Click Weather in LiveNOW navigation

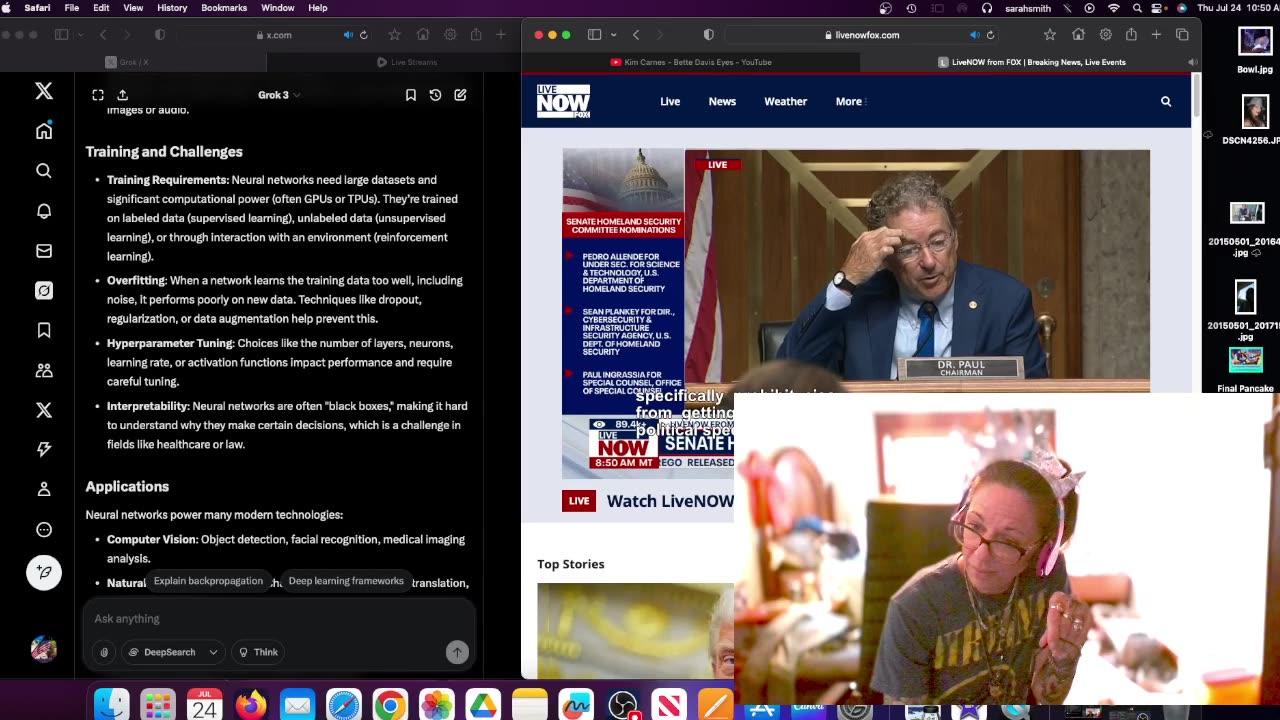pyautogui.click(x=786, y=101)
